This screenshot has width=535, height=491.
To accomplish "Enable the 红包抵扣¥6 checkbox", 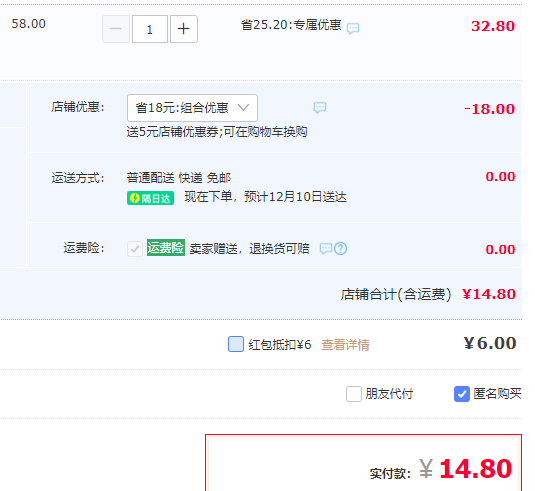I will point(236,344).
